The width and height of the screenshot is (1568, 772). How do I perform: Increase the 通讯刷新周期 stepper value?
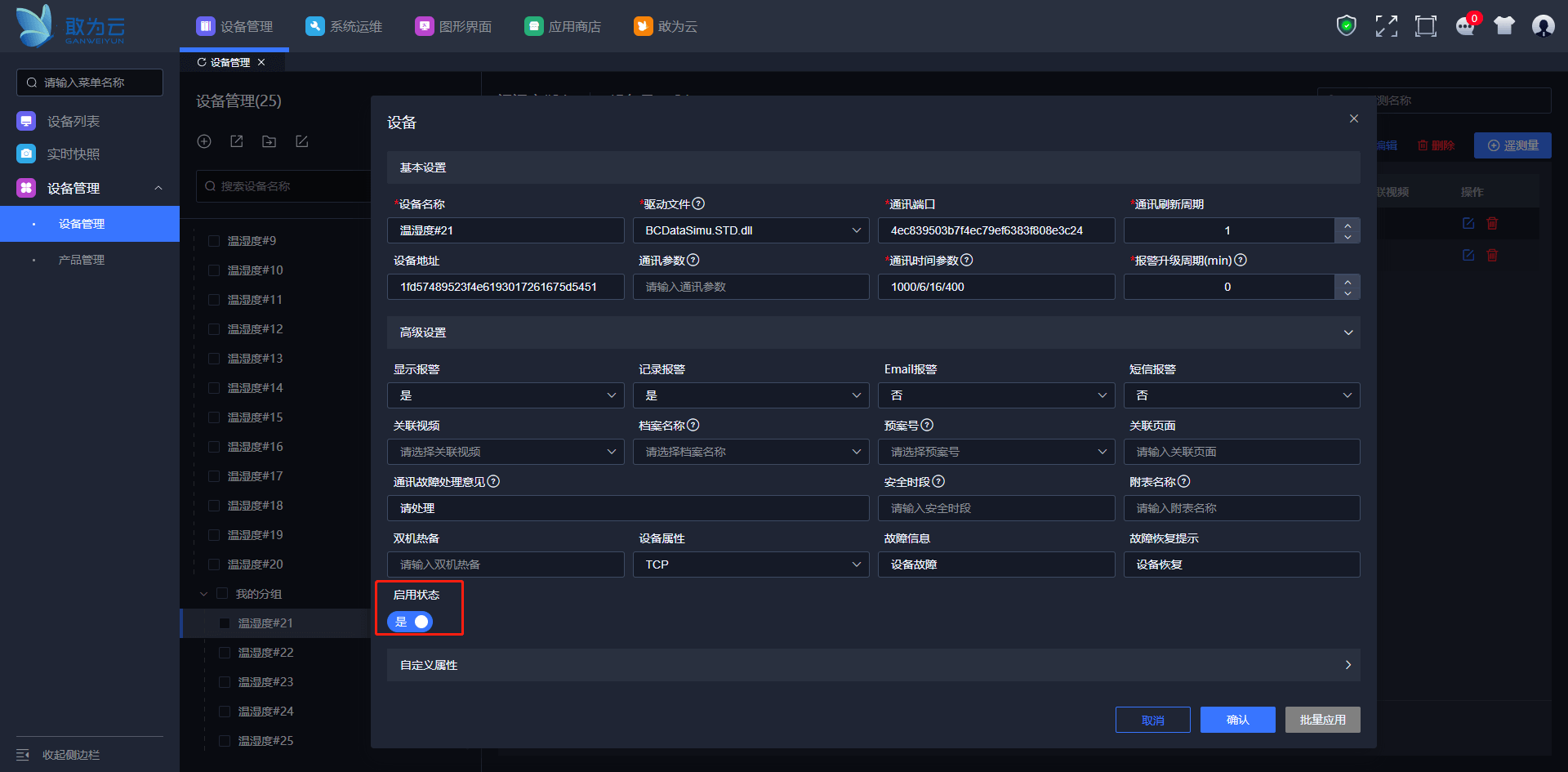point(1347,225)
